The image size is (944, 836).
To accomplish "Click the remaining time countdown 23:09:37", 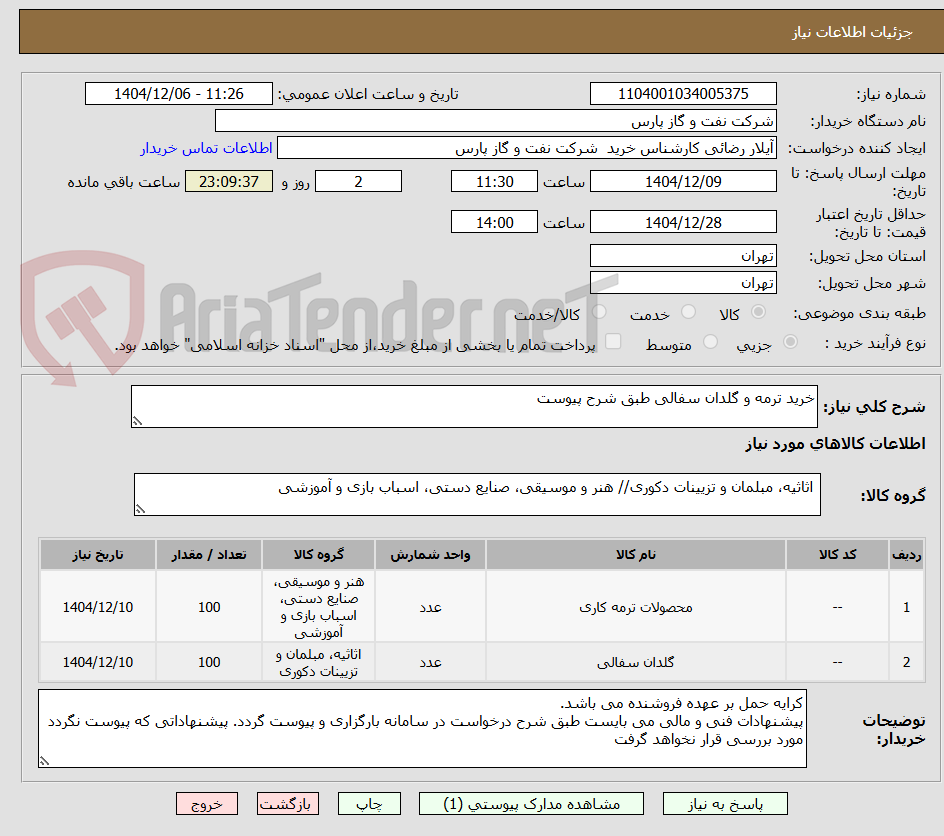I will pos(229,181).
